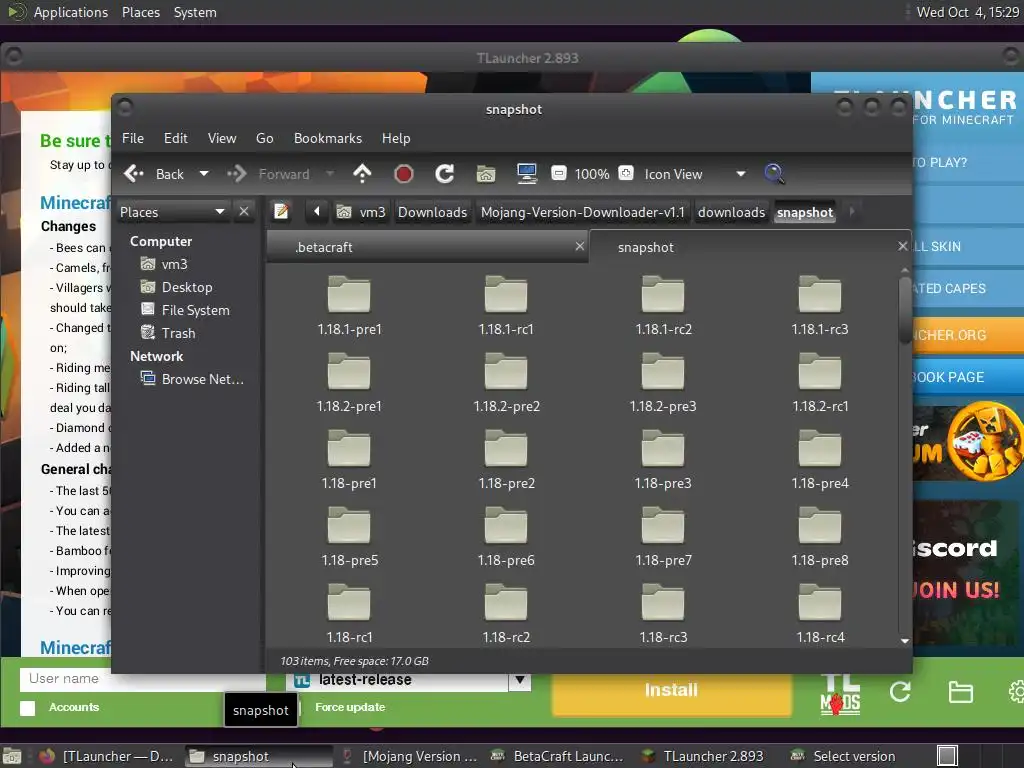1024x768 pixels.
Task: Open the Help menu
Action: pos(396,138)
